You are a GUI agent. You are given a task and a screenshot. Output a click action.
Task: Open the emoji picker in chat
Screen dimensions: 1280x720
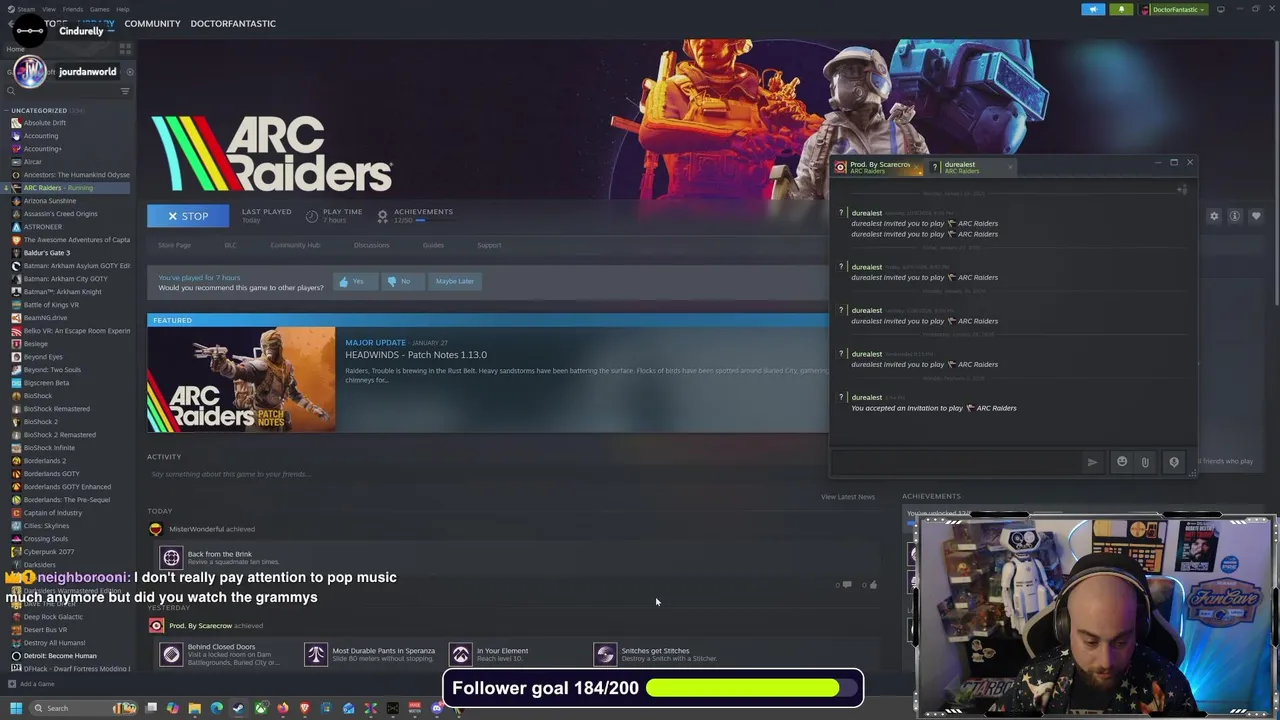(1122, 462)
